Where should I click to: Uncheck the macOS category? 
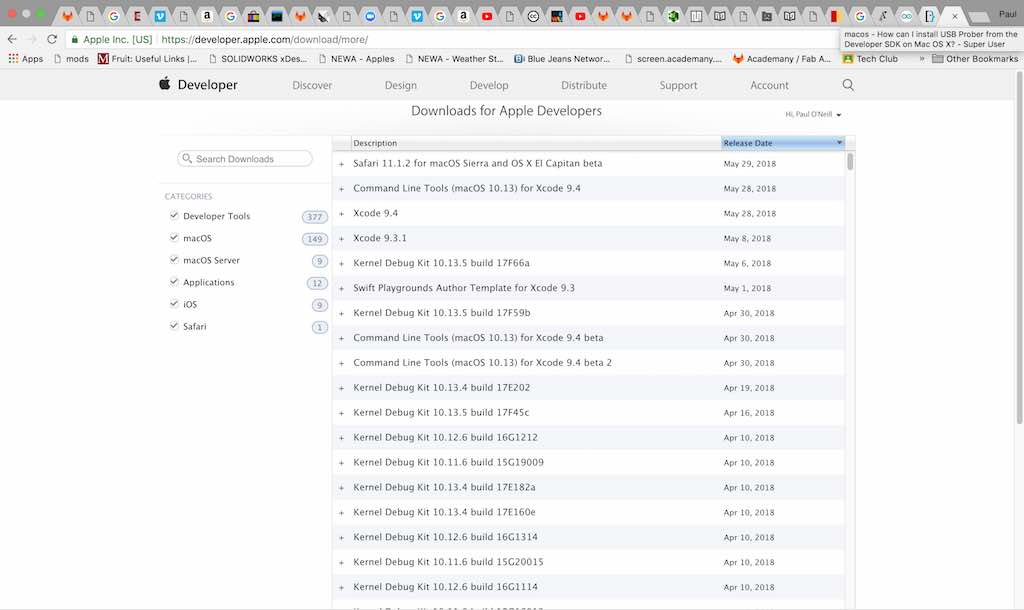pyautogui.click(x=174, y=238)
